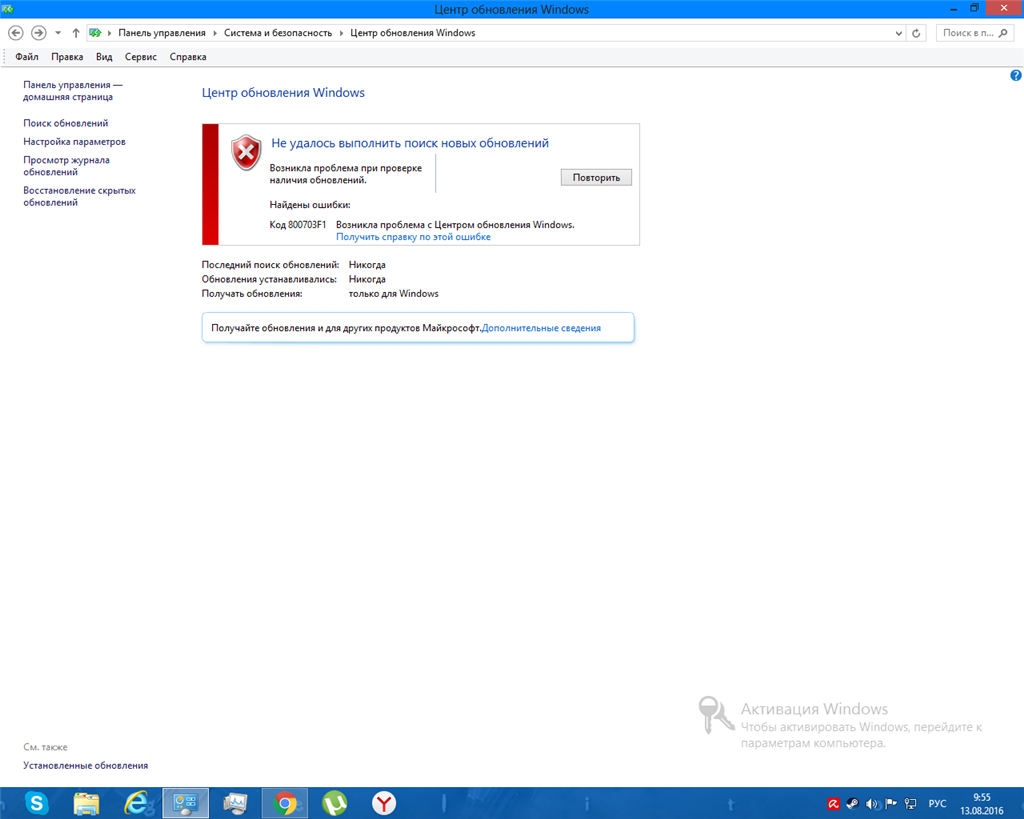
Task: Close the window with the red X button
Action: tap(1004, 8)
